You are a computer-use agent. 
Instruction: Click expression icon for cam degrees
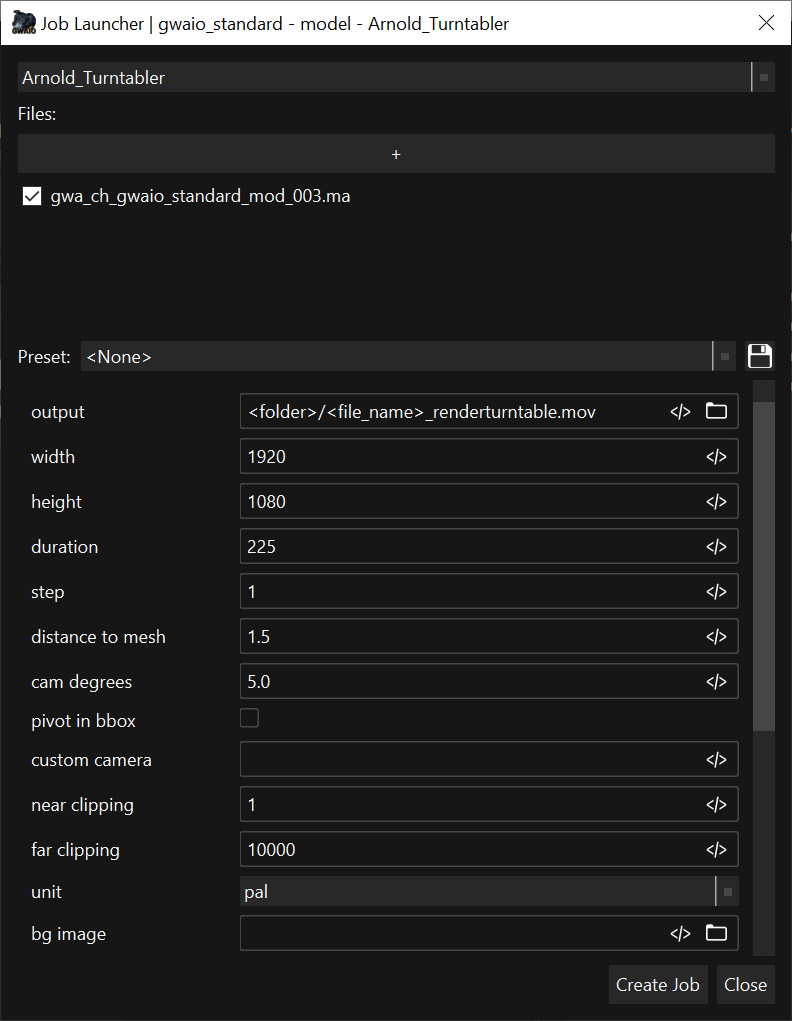coord(716,682)
